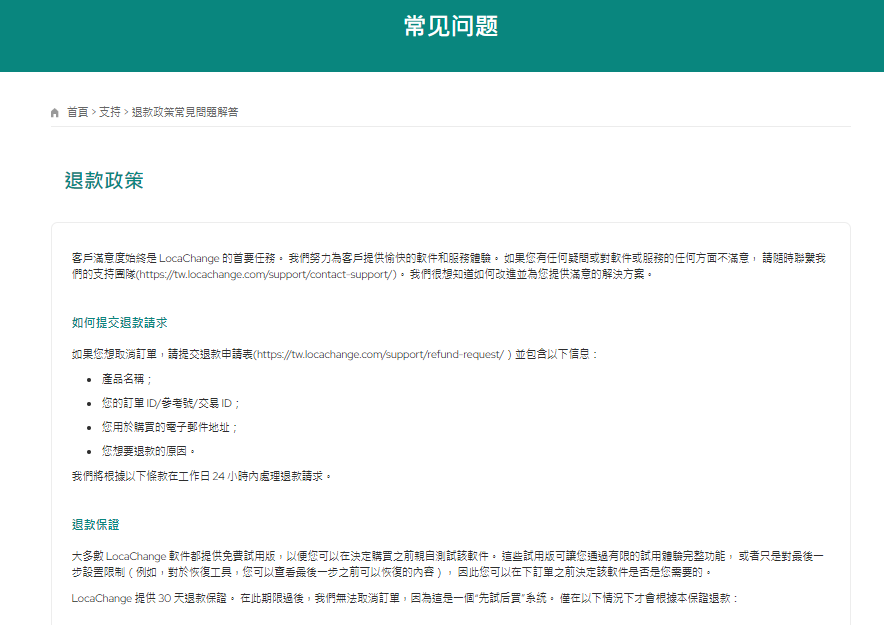Click the 常见问题 page header title

pos(450,26)
